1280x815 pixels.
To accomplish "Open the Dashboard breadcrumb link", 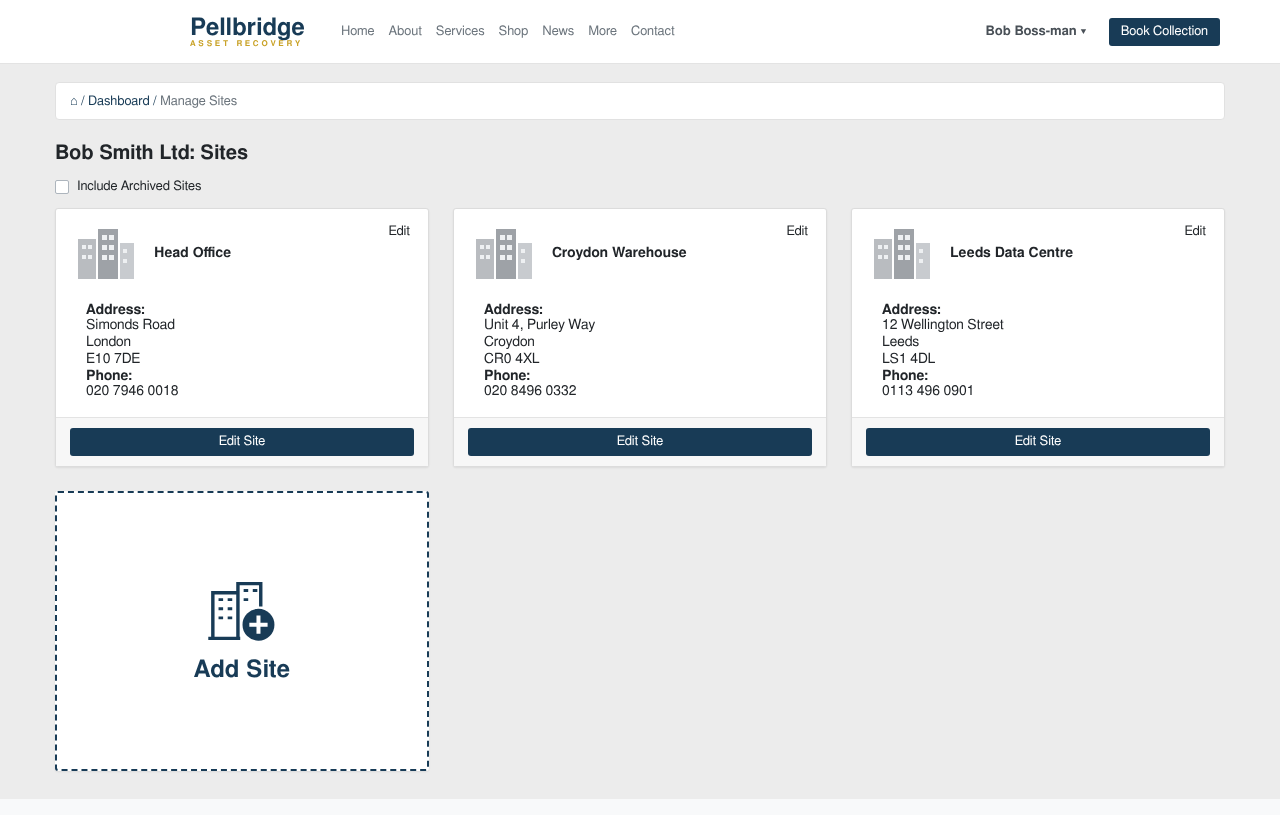I will tap(119, 101).
